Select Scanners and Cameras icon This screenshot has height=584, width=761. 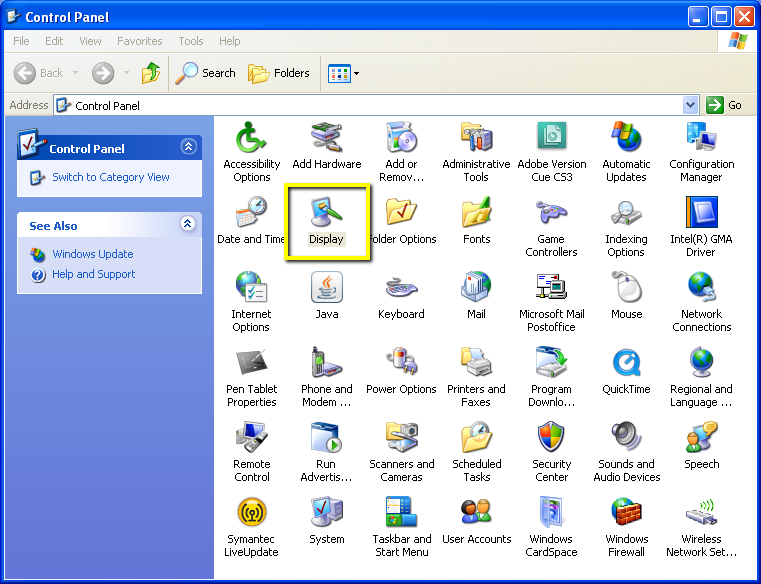[401, 437]
